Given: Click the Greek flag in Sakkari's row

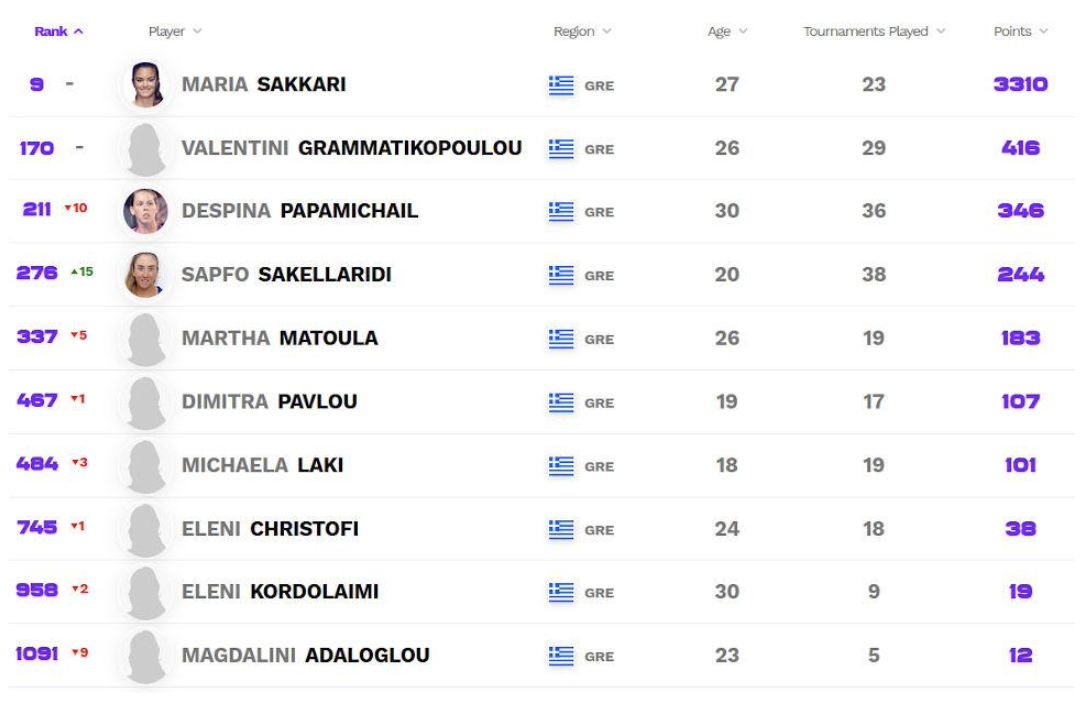Looking at the screenshot, I should pos(561,85).
